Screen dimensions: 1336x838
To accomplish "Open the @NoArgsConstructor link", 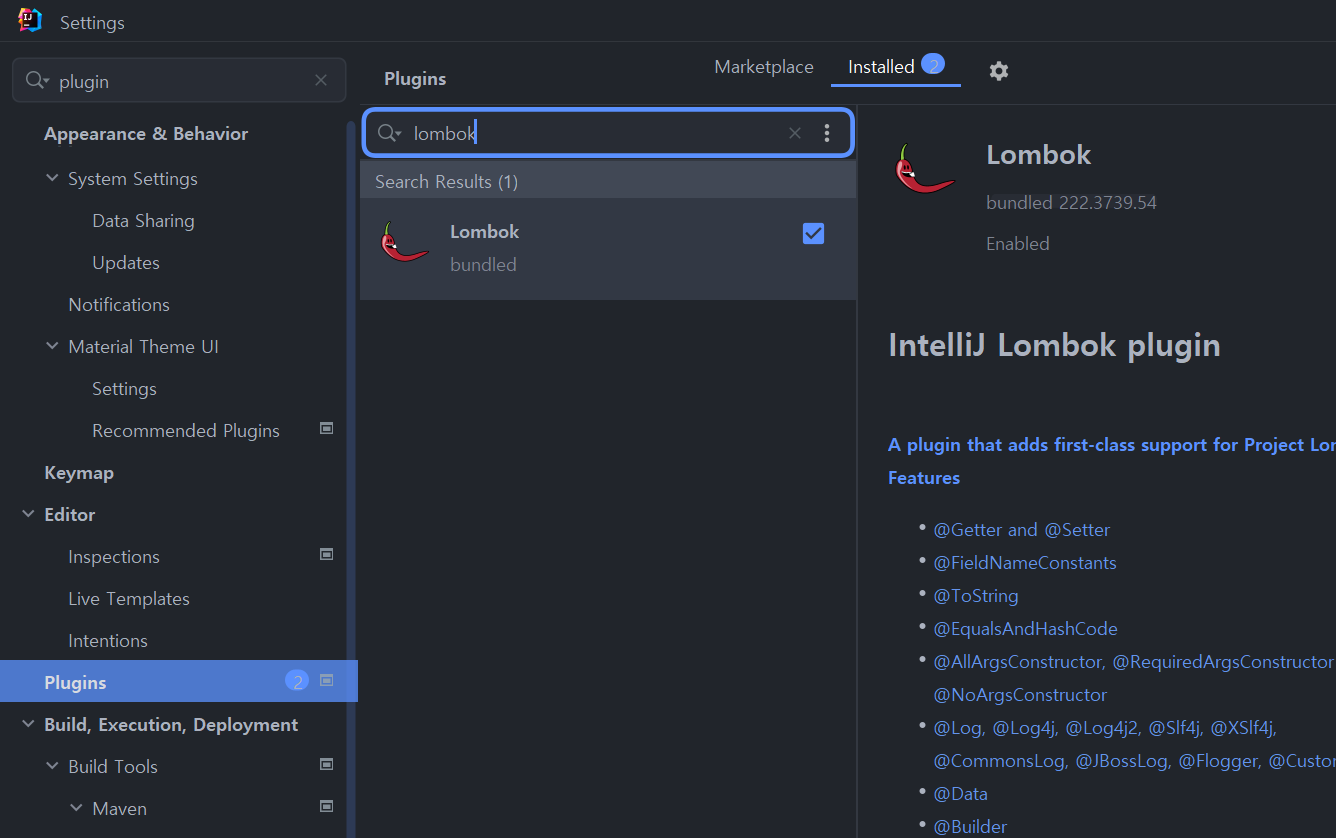I will [x=1020, y=695].
